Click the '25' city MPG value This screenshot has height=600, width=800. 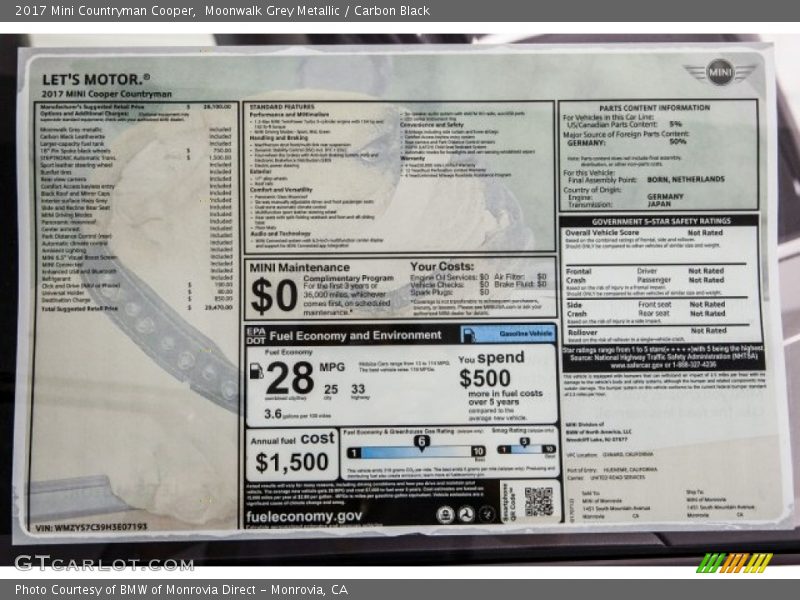[331, 389]
